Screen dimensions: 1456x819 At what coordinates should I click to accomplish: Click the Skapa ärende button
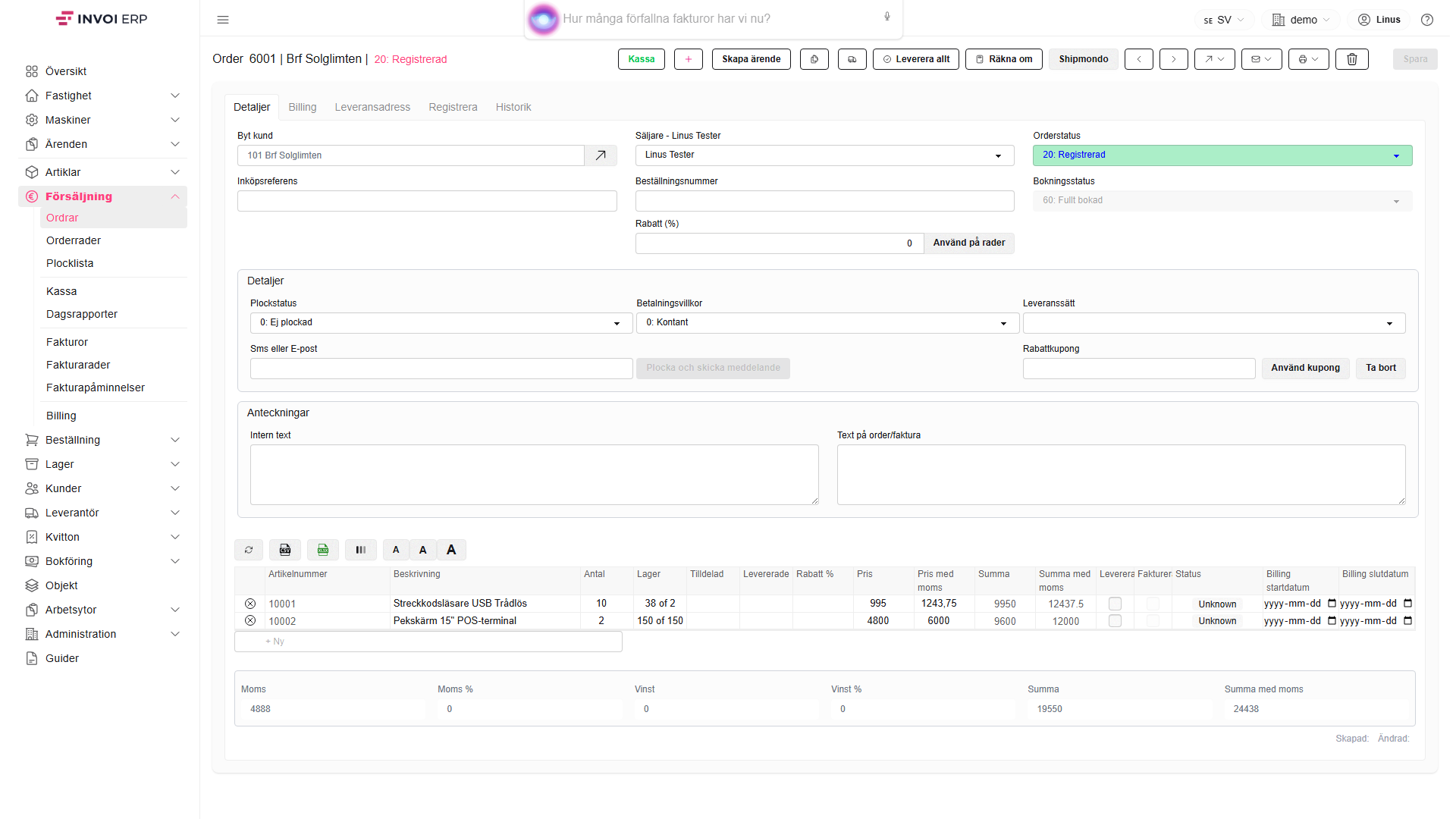click(x=752, y=59)
